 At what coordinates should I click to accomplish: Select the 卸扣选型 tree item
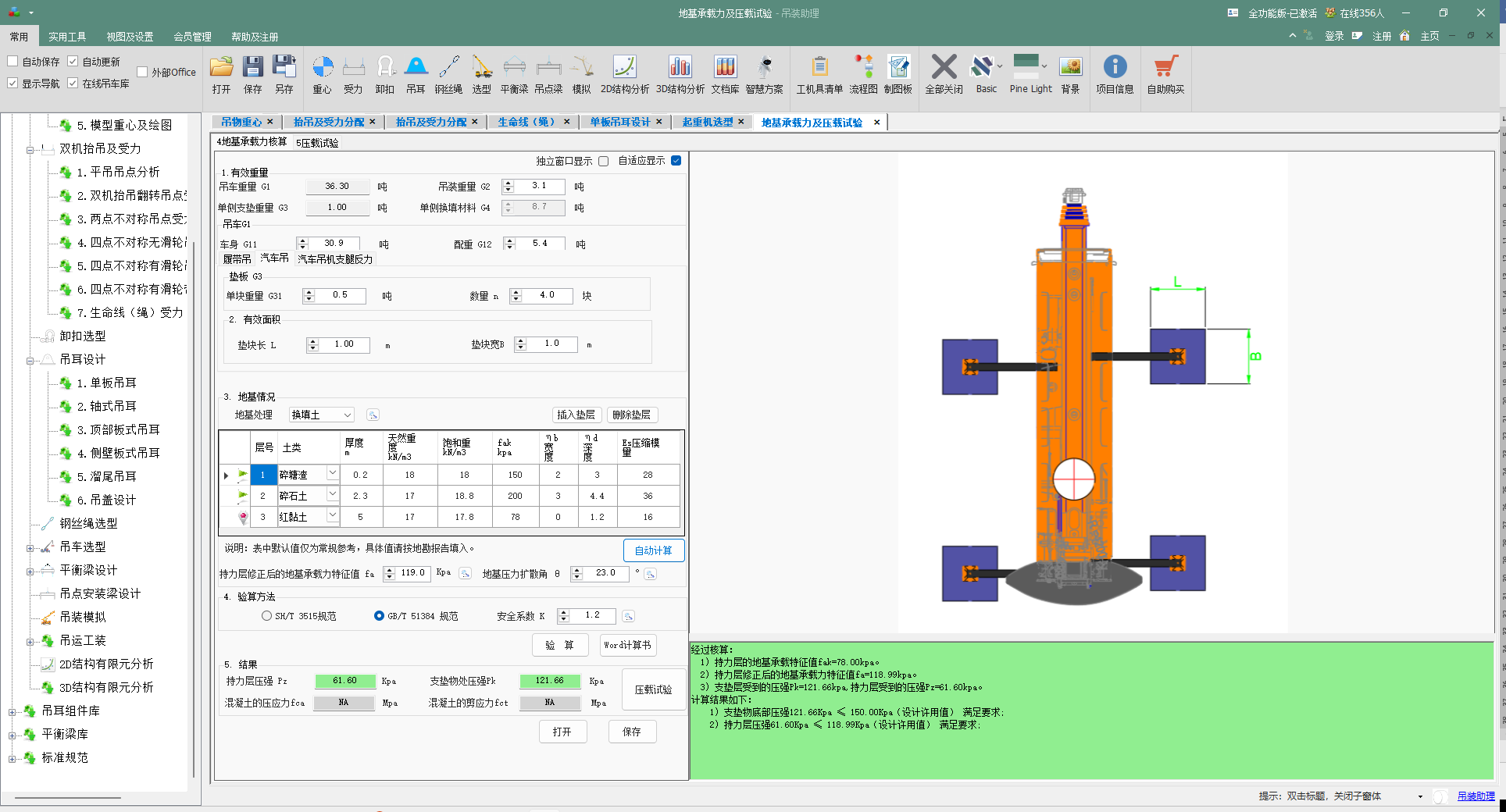(x=83, y=336)
